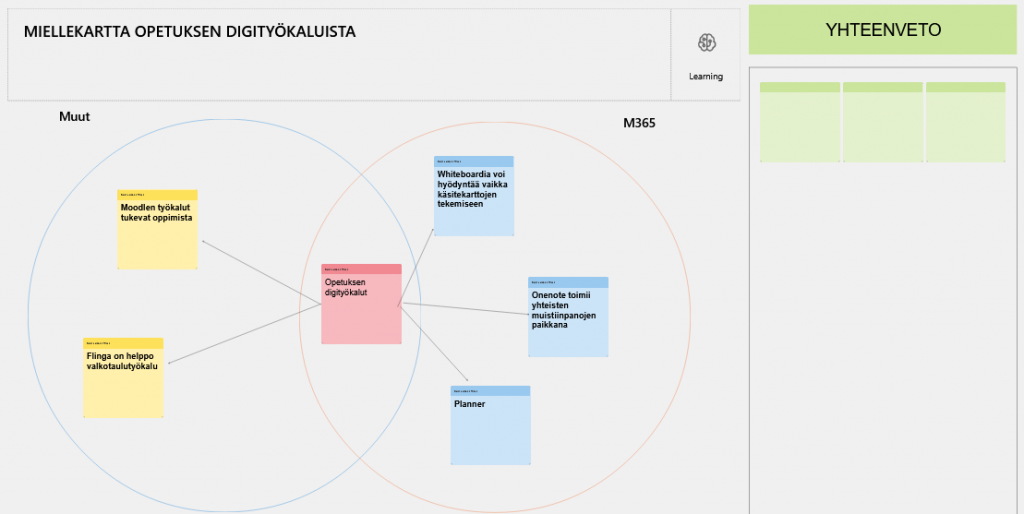The height and width of the screenshot is (514, 1024).
Task: Click the empty area below summary cells
Action: 883,330
